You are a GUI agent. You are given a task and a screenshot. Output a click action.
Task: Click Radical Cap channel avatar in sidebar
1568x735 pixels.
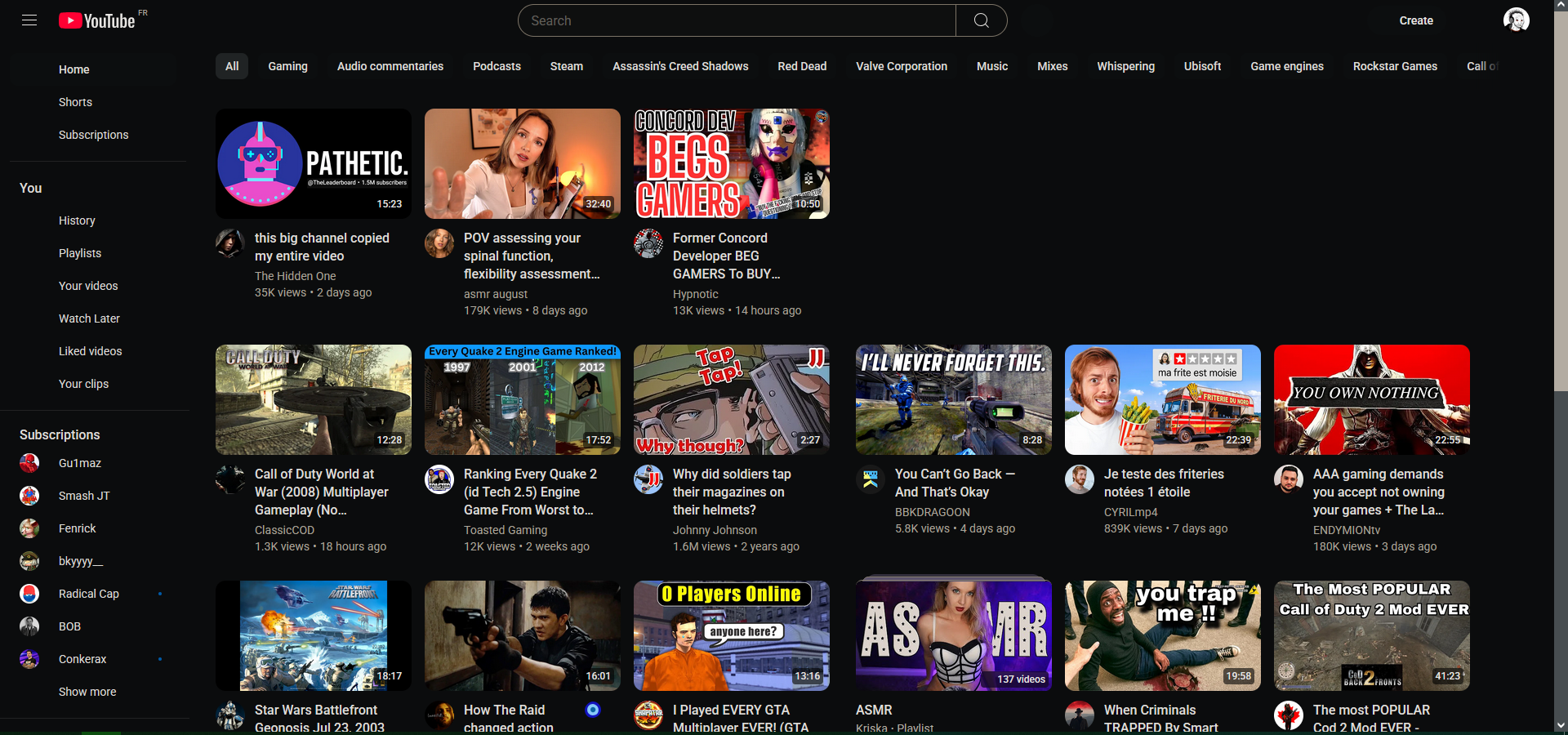pyautogui.click(x=29, y=594)
